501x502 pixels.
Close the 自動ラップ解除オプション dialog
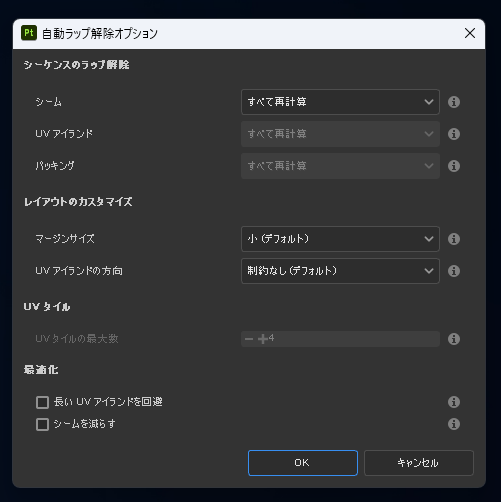[x=470, y=33]
